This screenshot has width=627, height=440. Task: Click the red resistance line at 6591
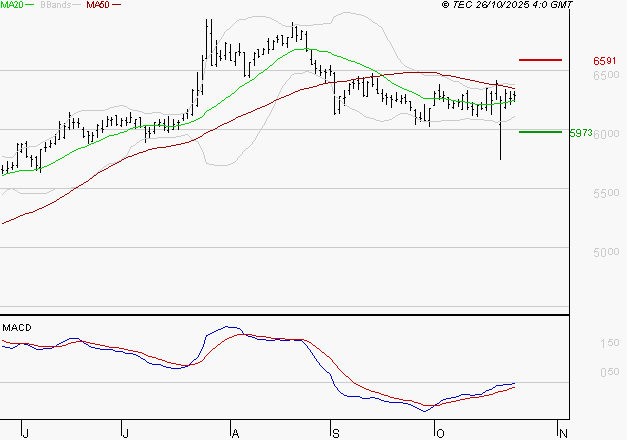click(541, 60)
